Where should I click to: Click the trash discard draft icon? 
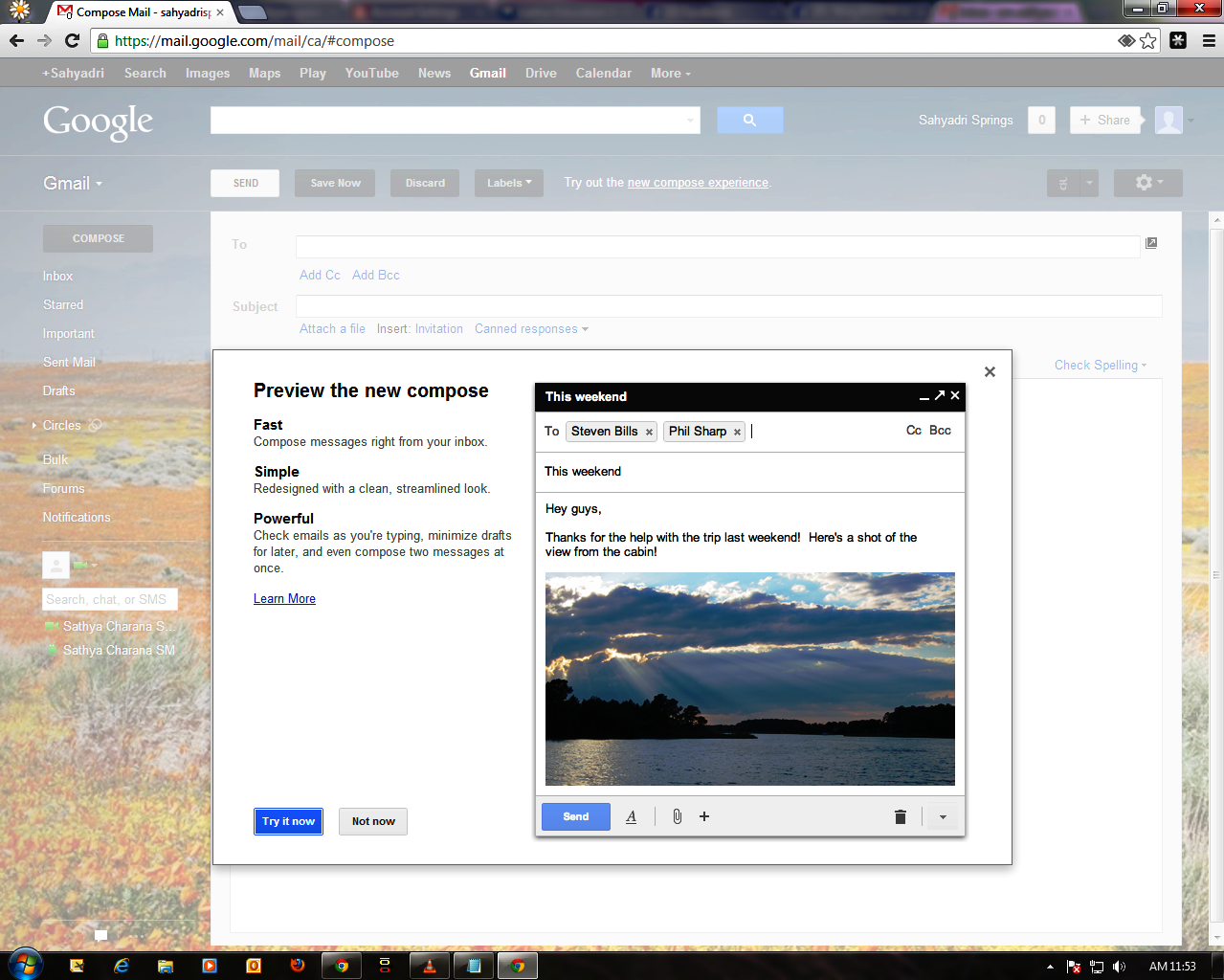coord(900,816)
